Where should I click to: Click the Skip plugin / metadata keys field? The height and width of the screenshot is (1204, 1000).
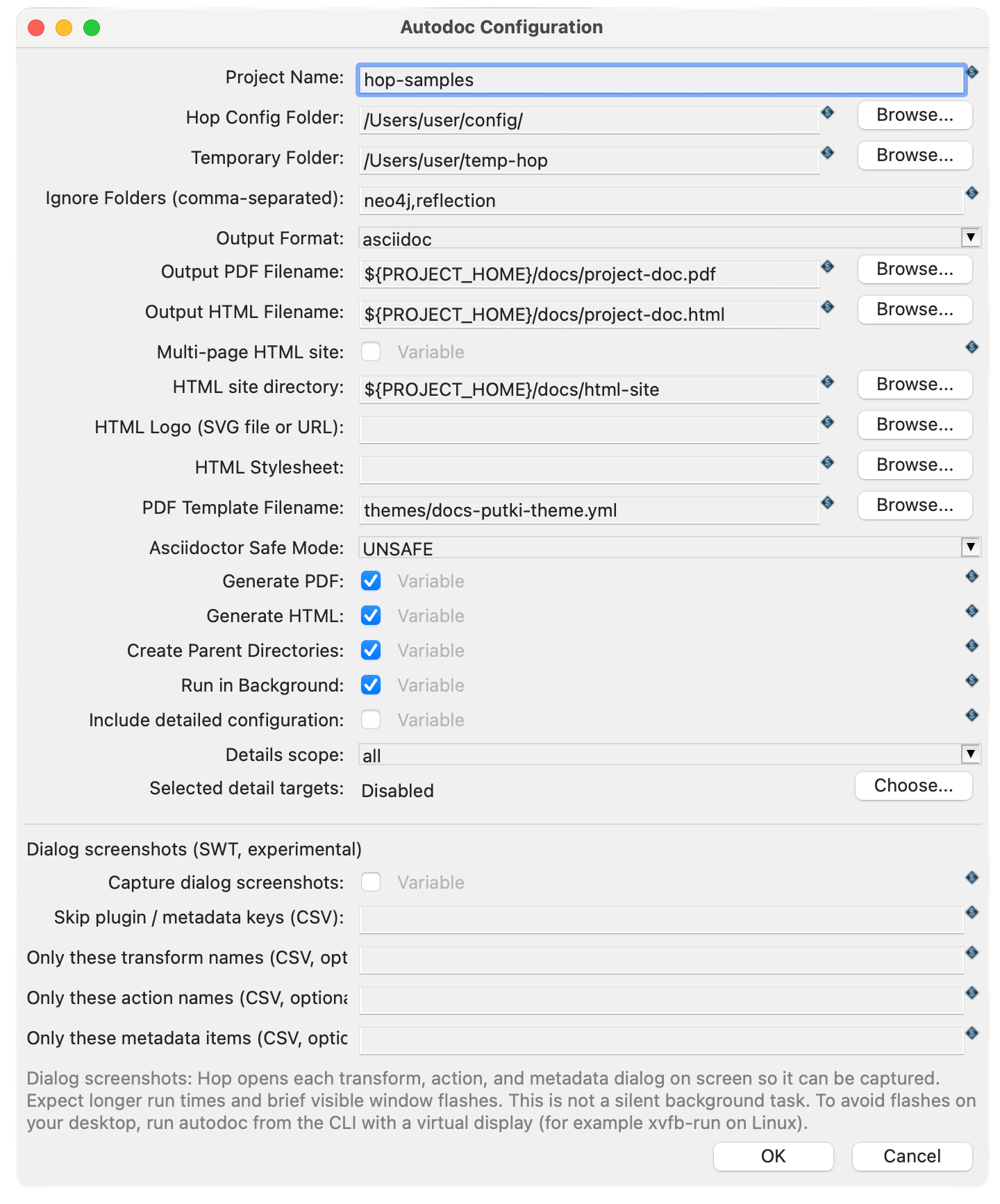(x=661, y=920)
